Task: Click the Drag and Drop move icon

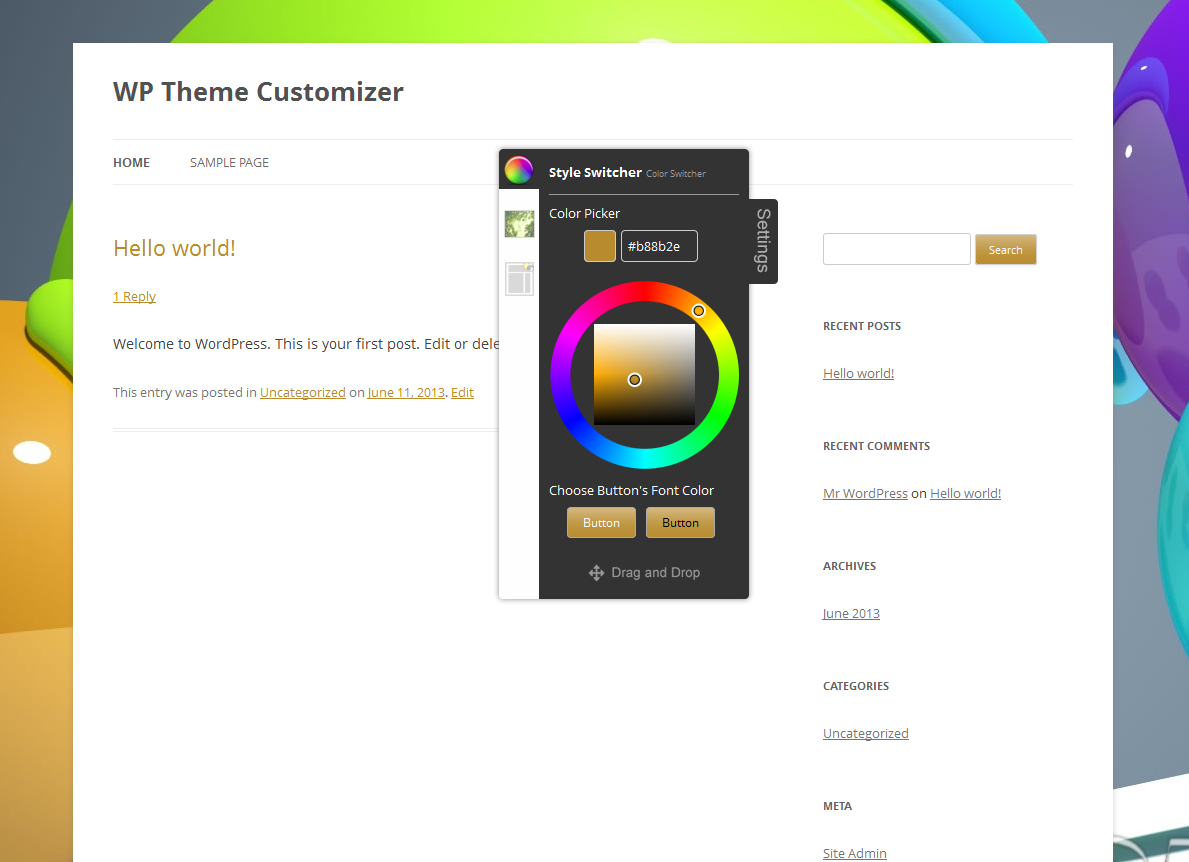Action: pyautogui.click(x=597, y=573)
